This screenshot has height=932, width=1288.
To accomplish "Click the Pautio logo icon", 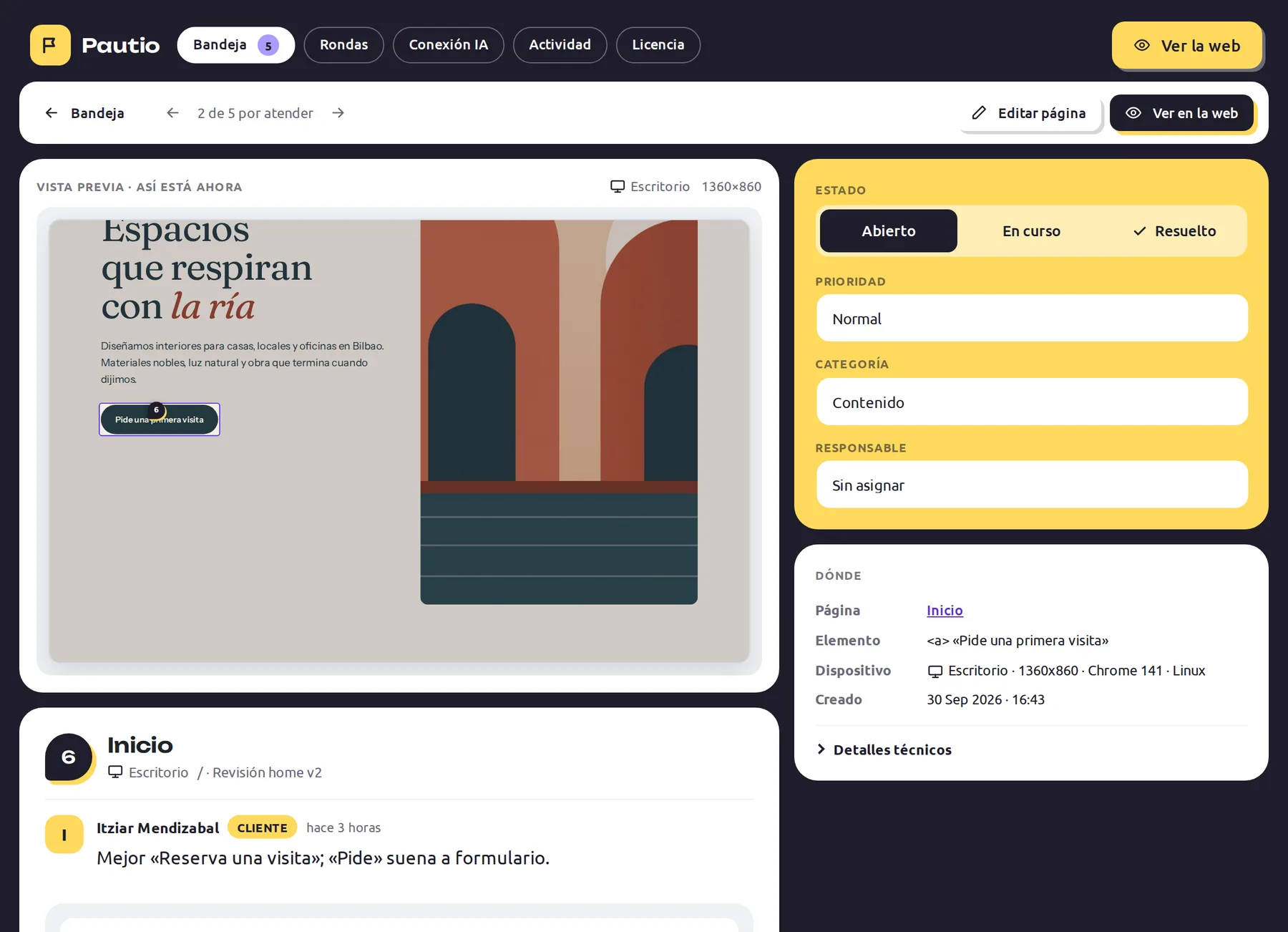I will 50,45.
